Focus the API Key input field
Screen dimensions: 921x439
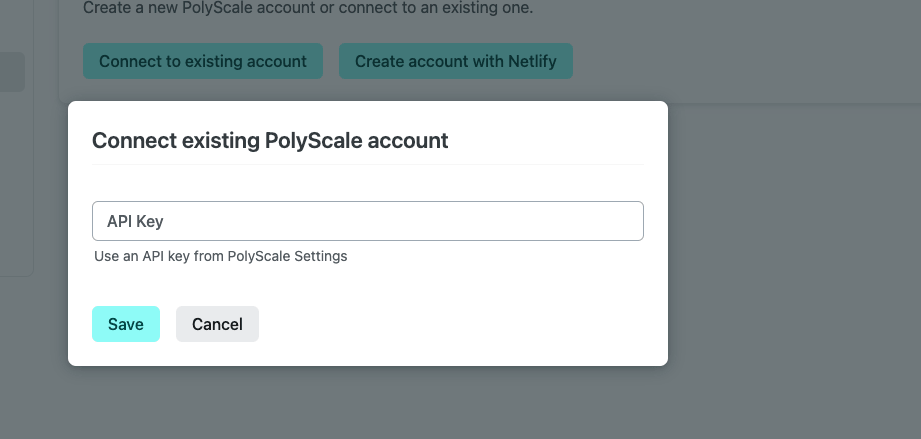tap(367, 221)
